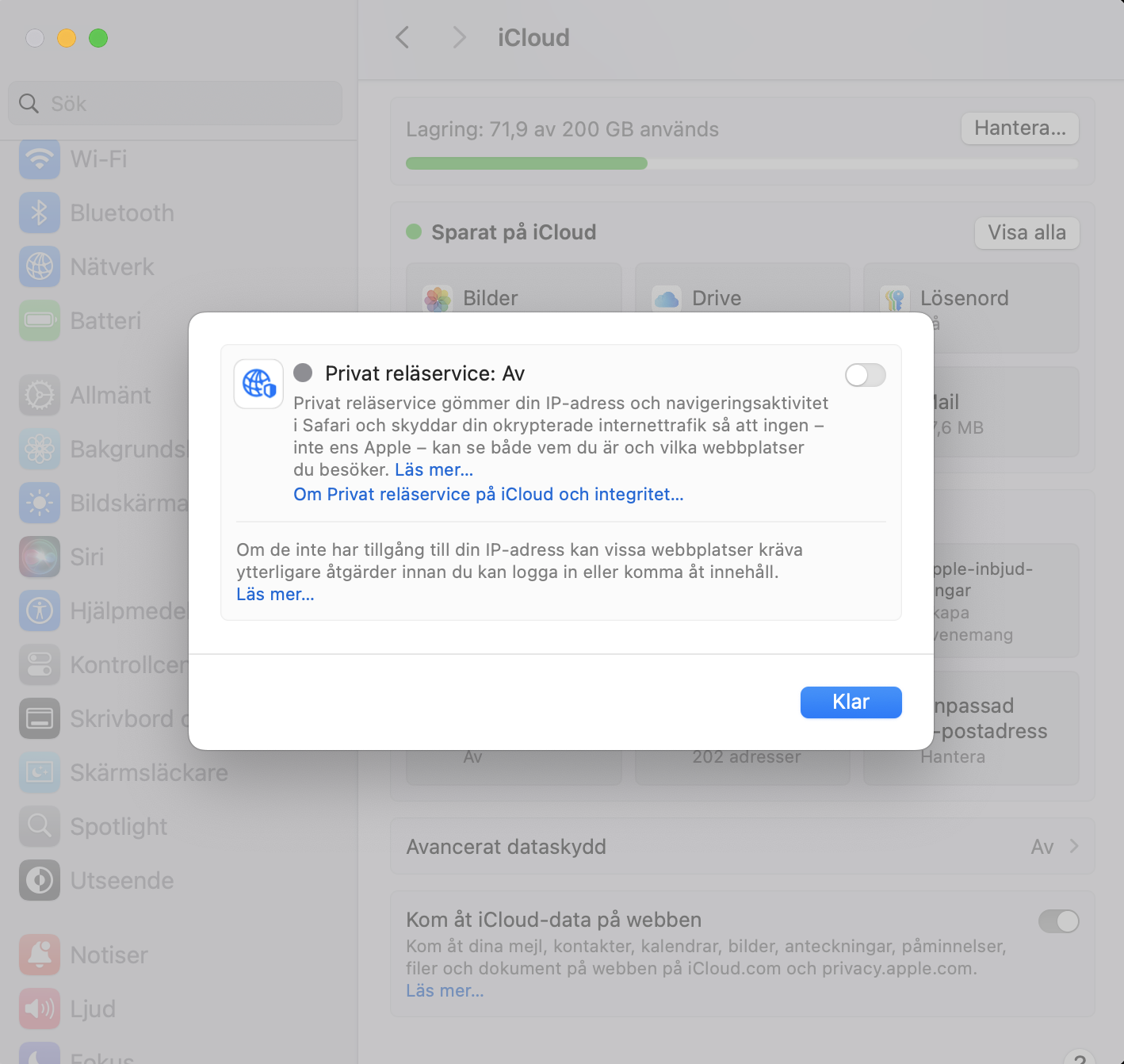Open the Skärmsläckare icon
The width and height of the screenshot is (1124, 1064).
pos(40,772)
